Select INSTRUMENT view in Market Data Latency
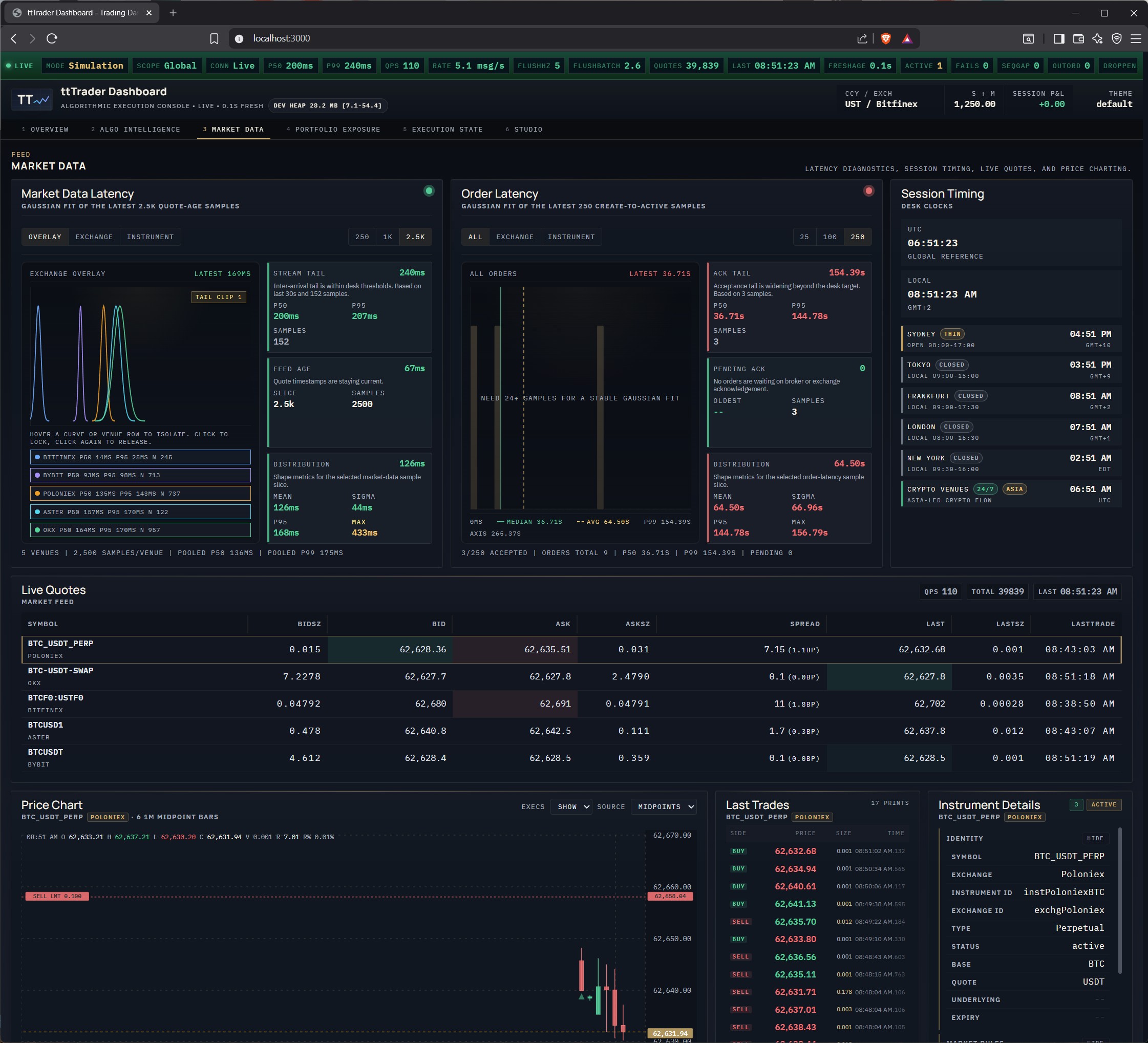The height and width of the screenshot is (1043, 1148). 151,237
